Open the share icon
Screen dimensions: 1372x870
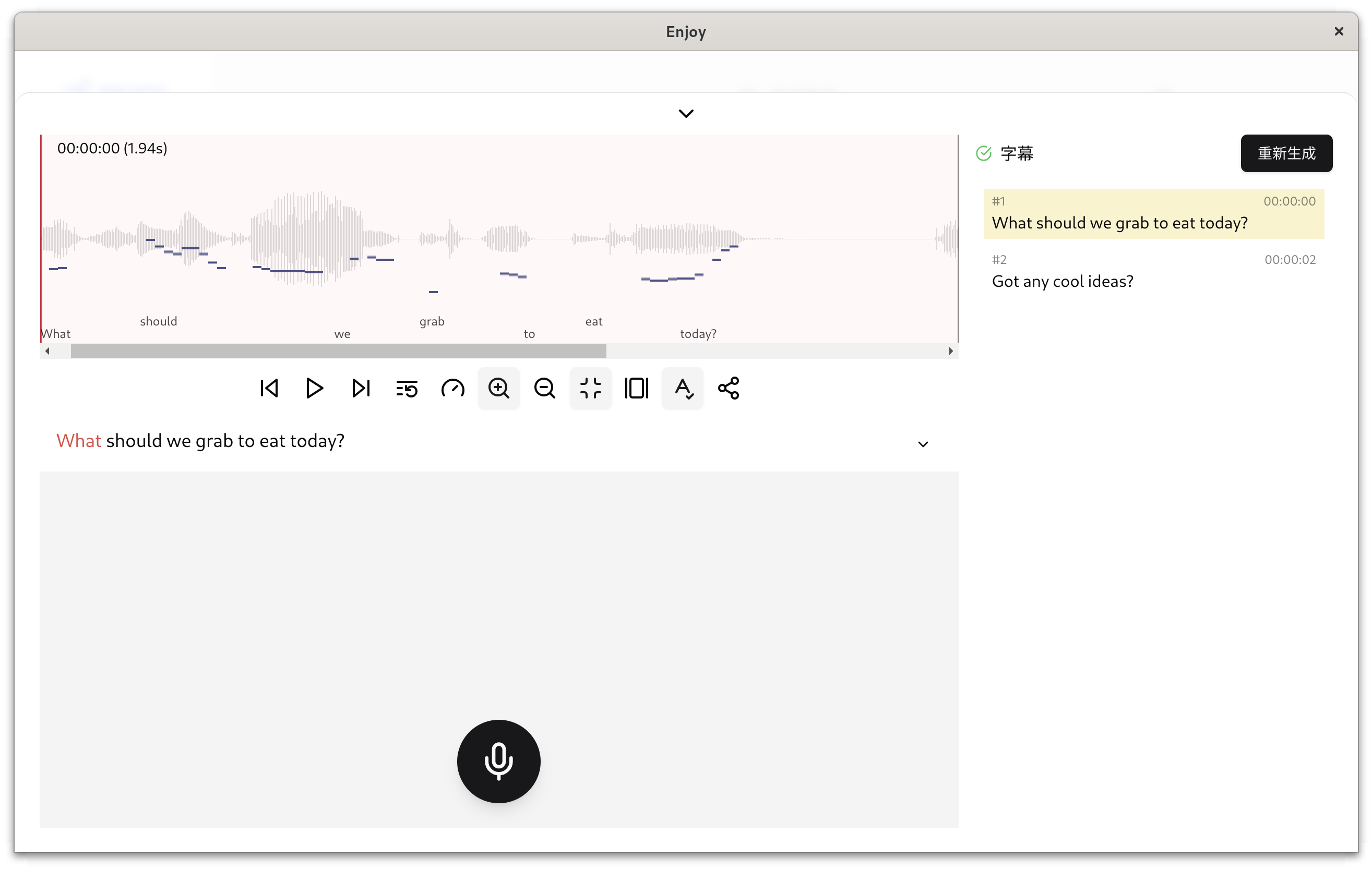point(728,388)
